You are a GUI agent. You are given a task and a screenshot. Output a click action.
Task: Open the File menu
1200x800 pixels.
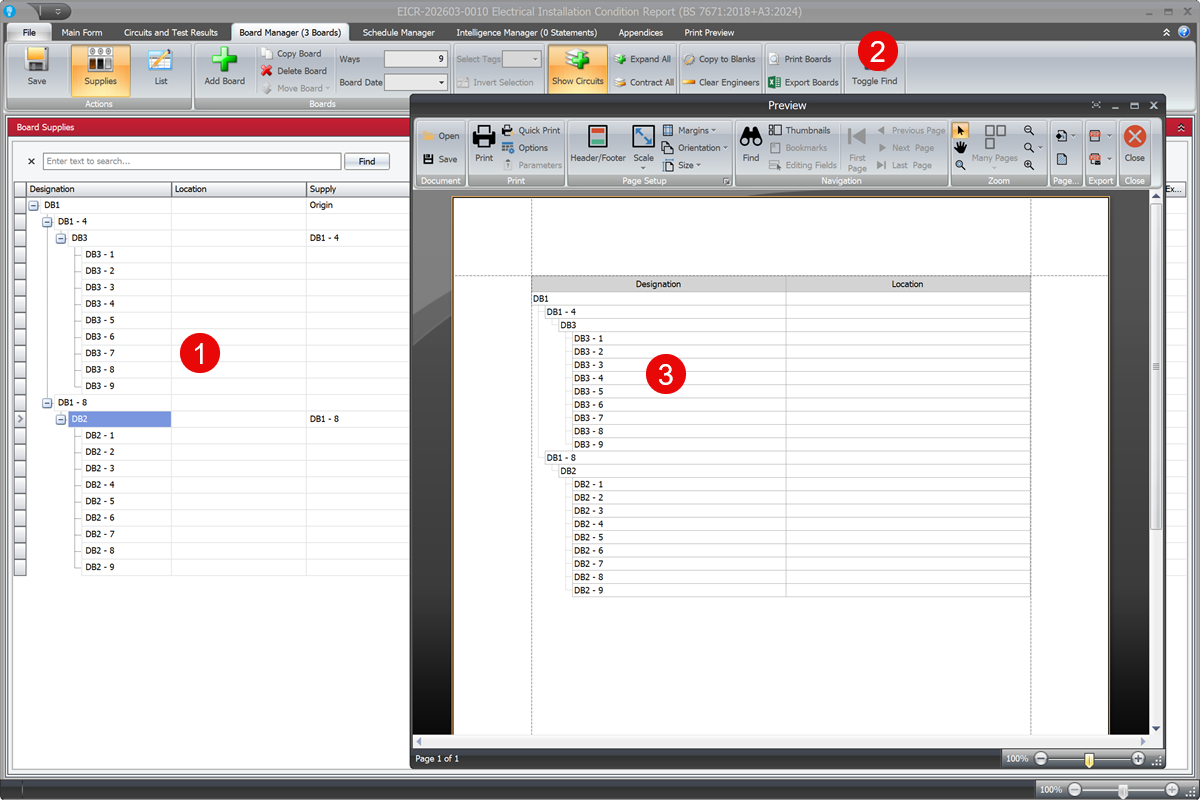[28, 32]
